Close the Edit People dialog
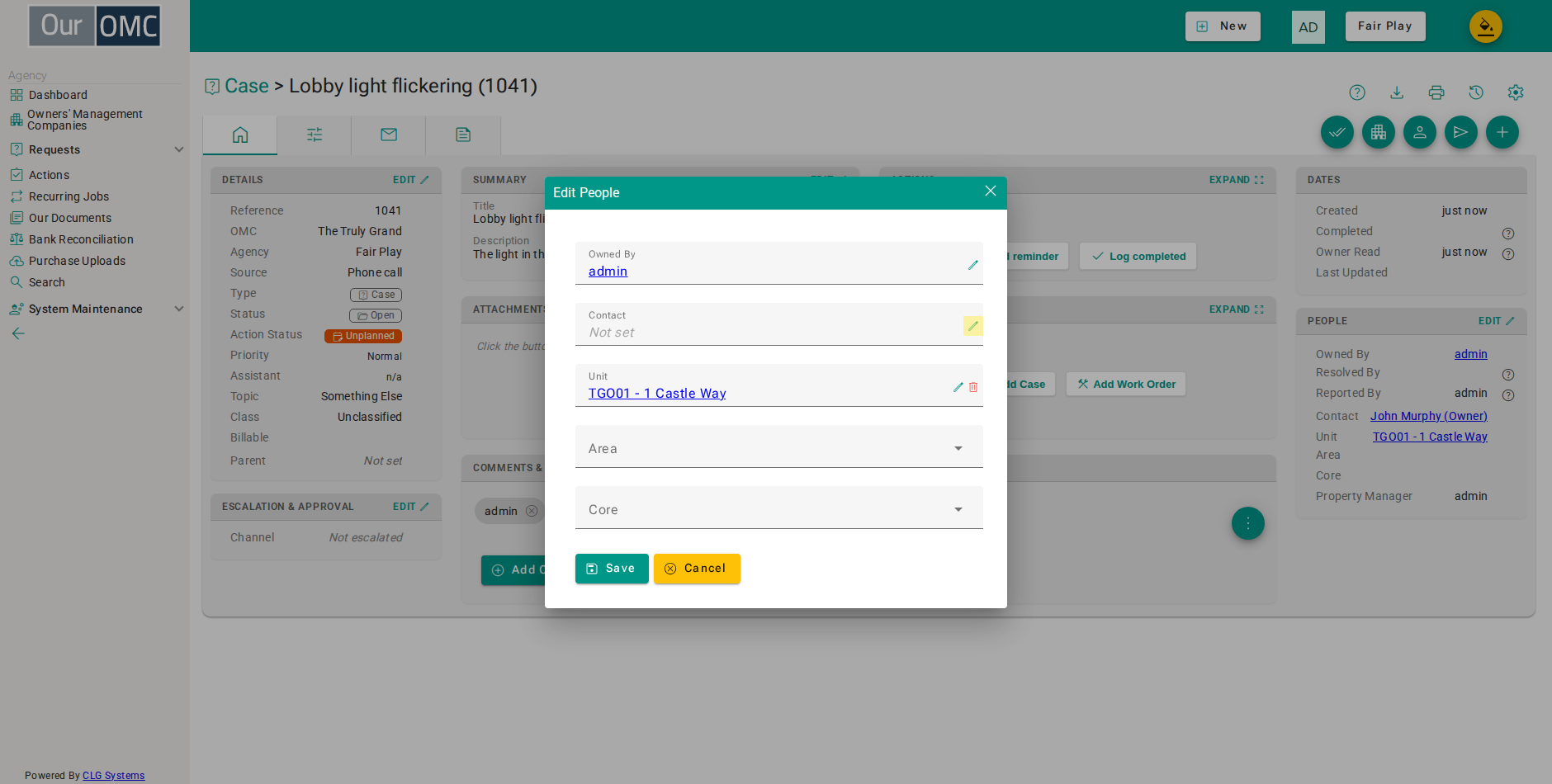Screen dimensions: 1552x784 991,191
